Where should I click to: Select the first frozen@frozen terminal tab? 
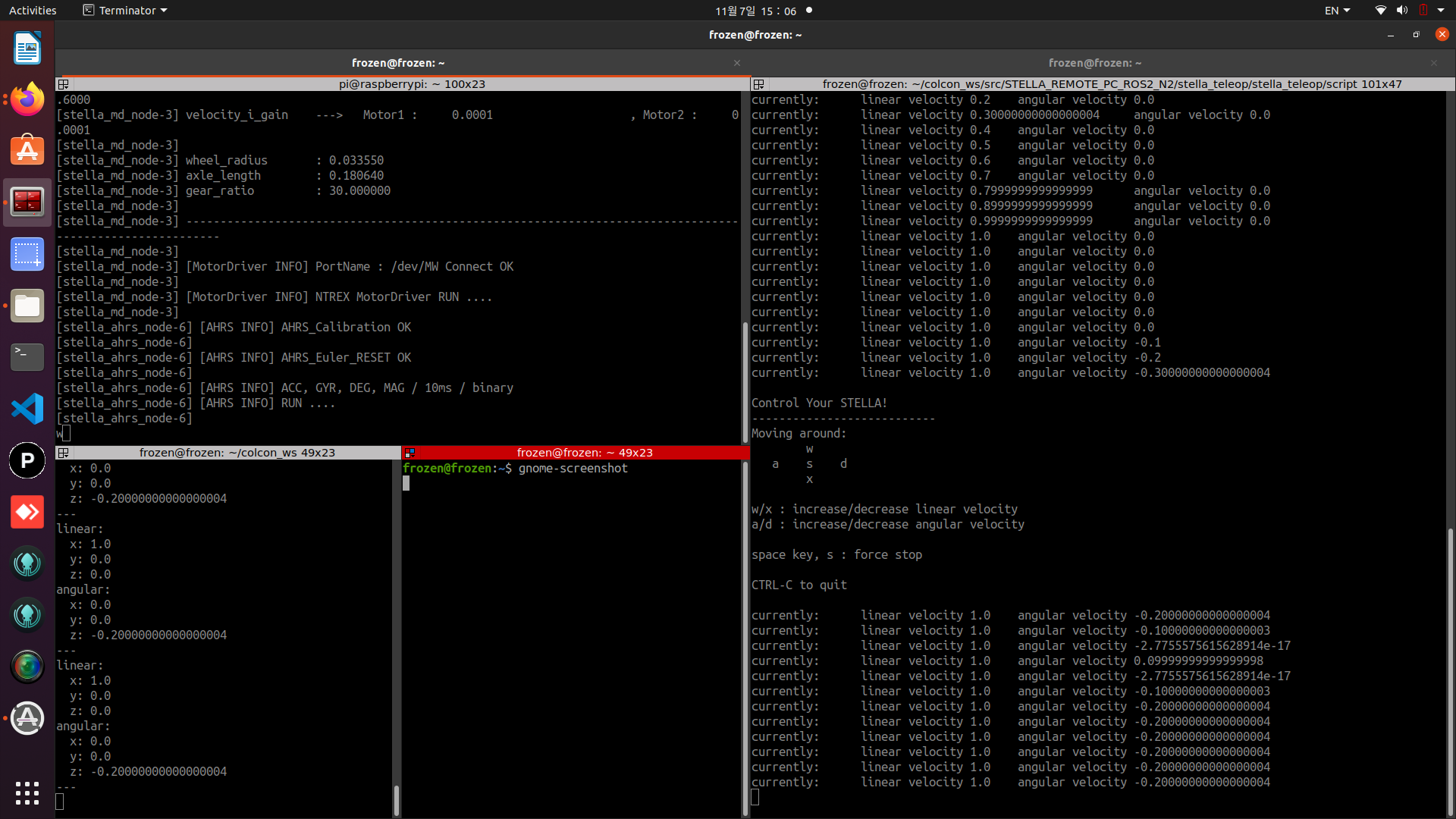[x=398, y=63]
